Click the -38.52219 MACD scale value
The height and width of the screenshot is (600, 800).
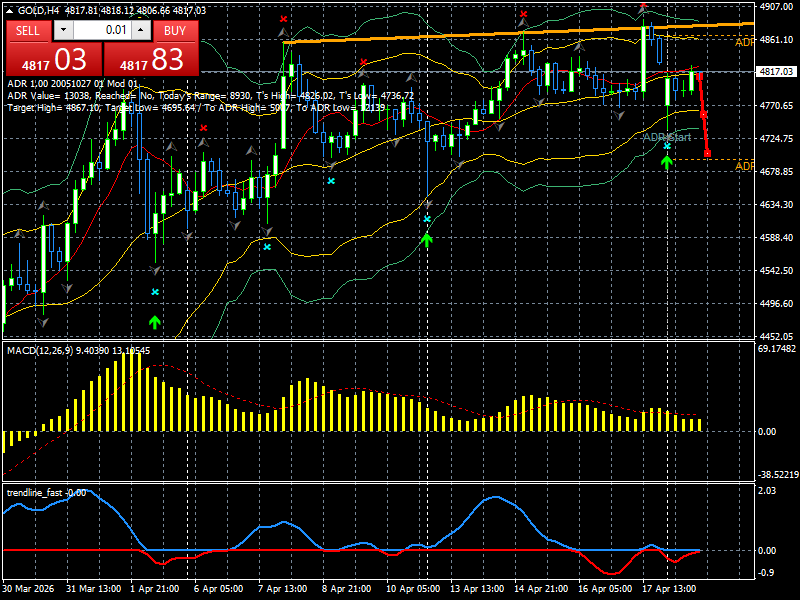tap(778, 474)
